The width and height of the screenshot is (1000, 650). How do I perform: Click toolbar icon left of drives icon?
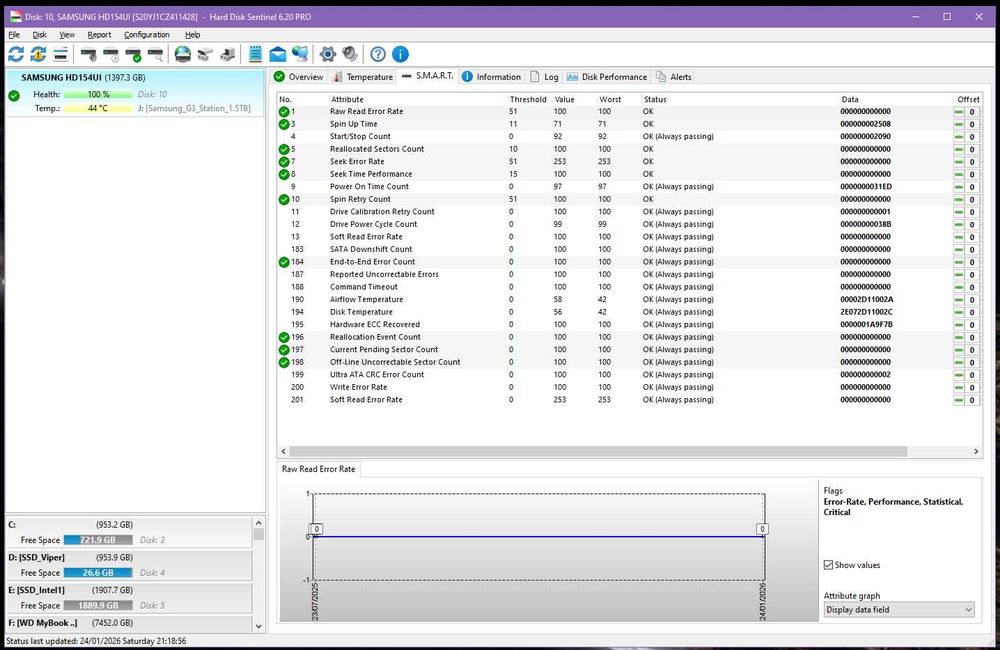click(x=205, y=54)
